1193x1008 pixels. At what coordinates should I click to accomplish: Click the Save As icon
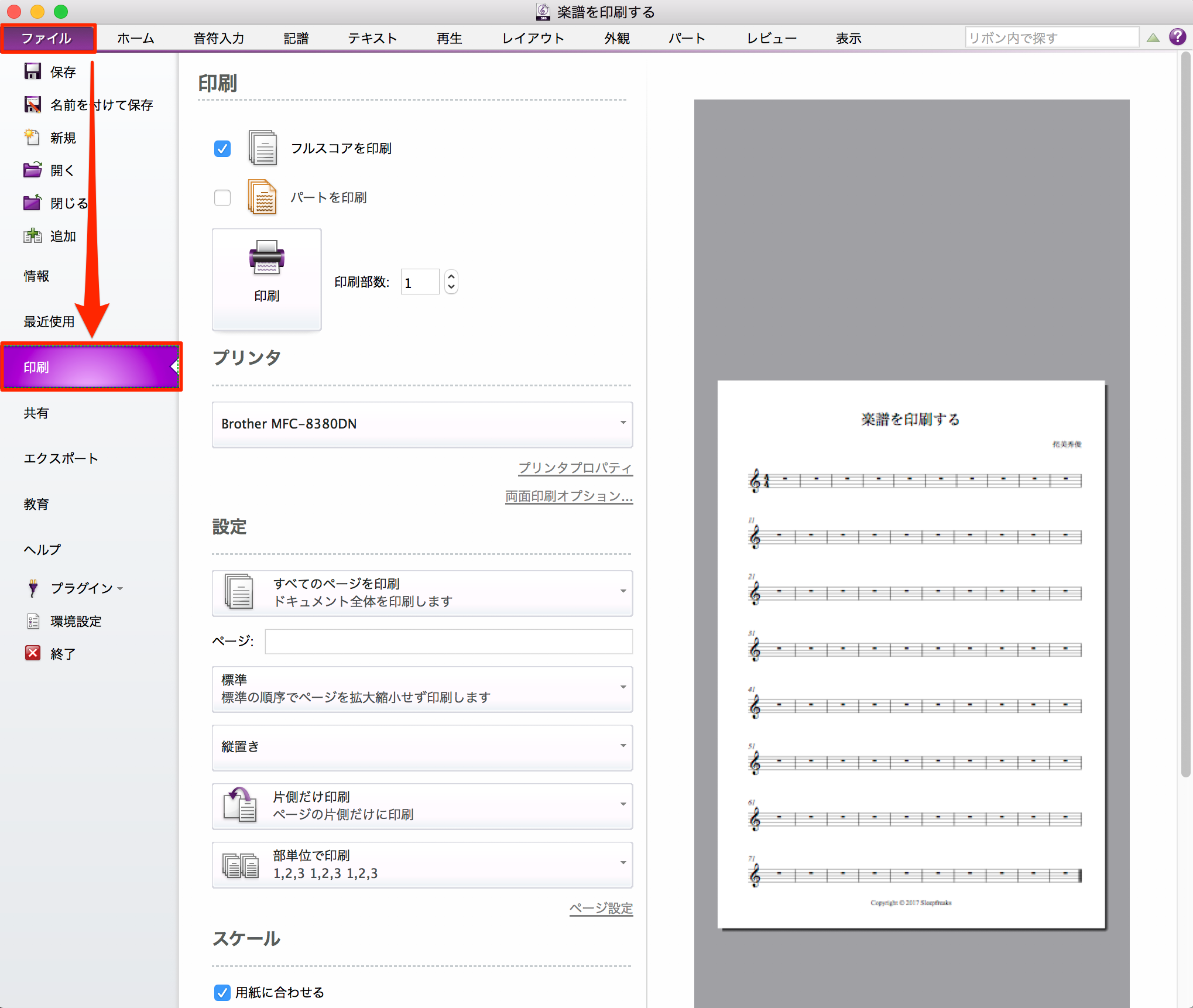(x=33, y=104)
